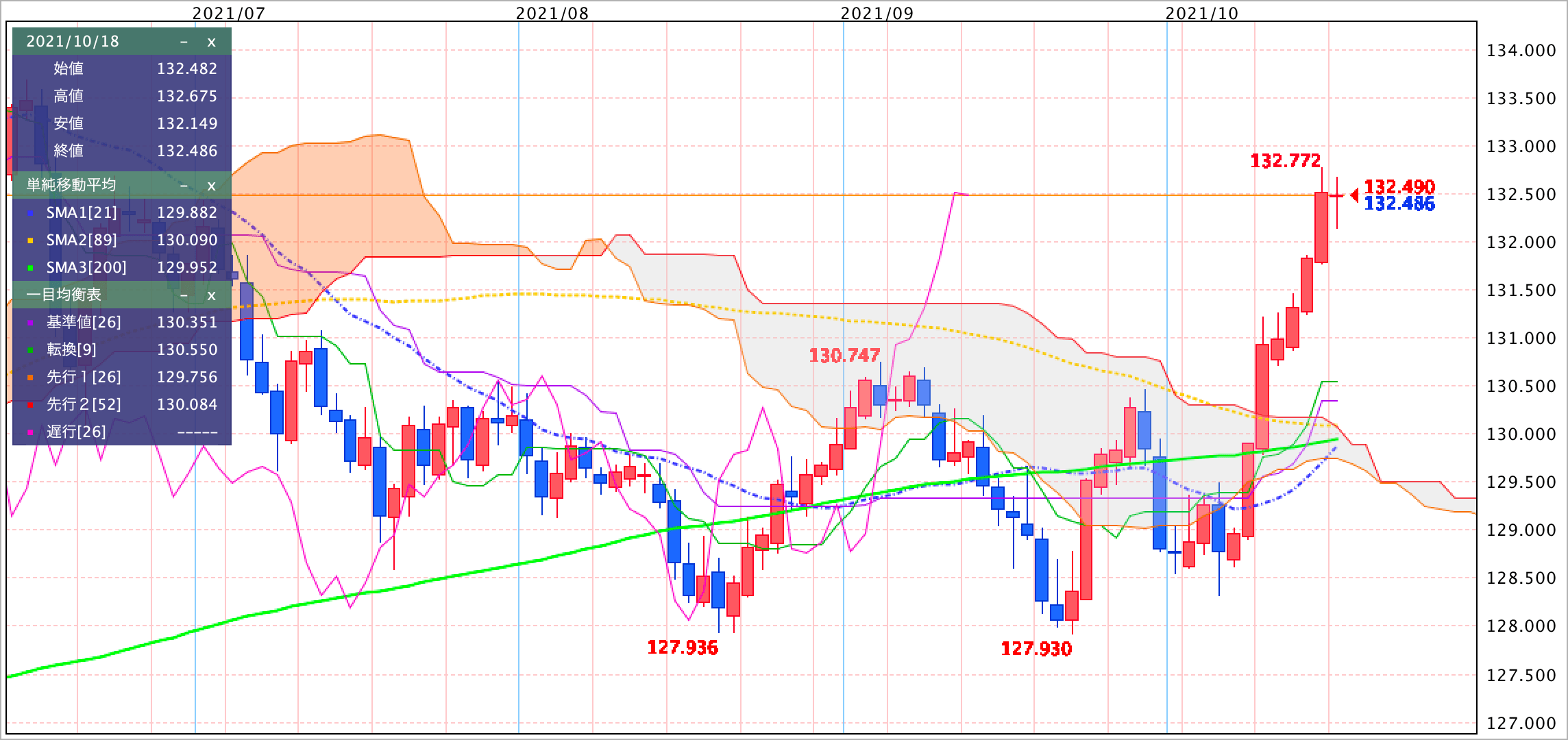Click the 基準値 value 130.351
Image resolution: width=1568 pixels, height=740 pixels.
(187, 323)
